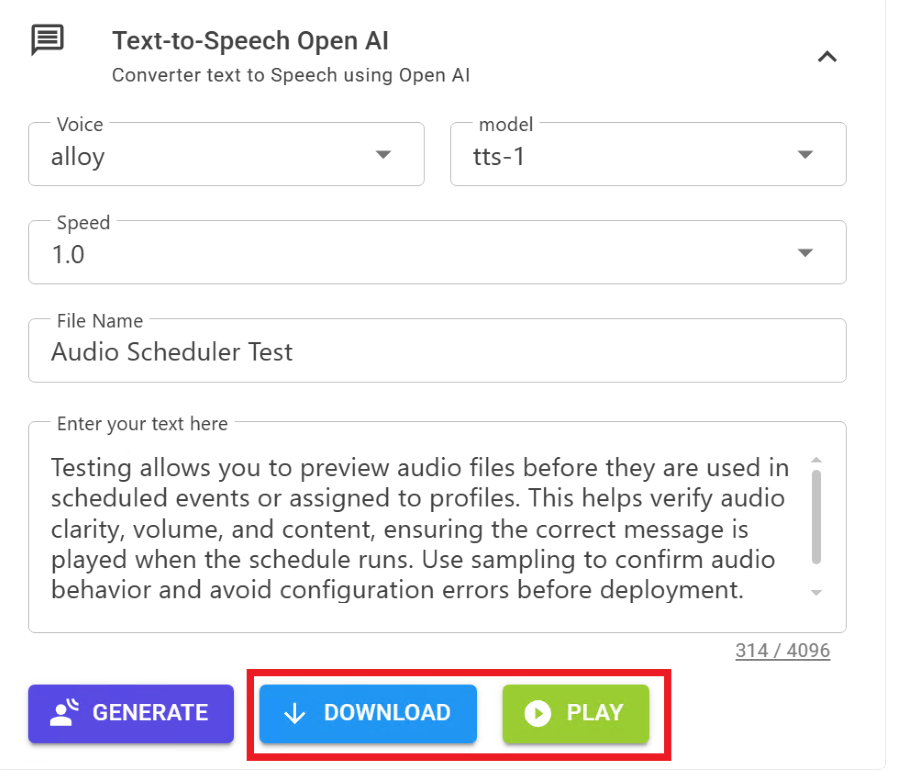Focus the File Name input field

pyautogui.click(x=437, y=352)
